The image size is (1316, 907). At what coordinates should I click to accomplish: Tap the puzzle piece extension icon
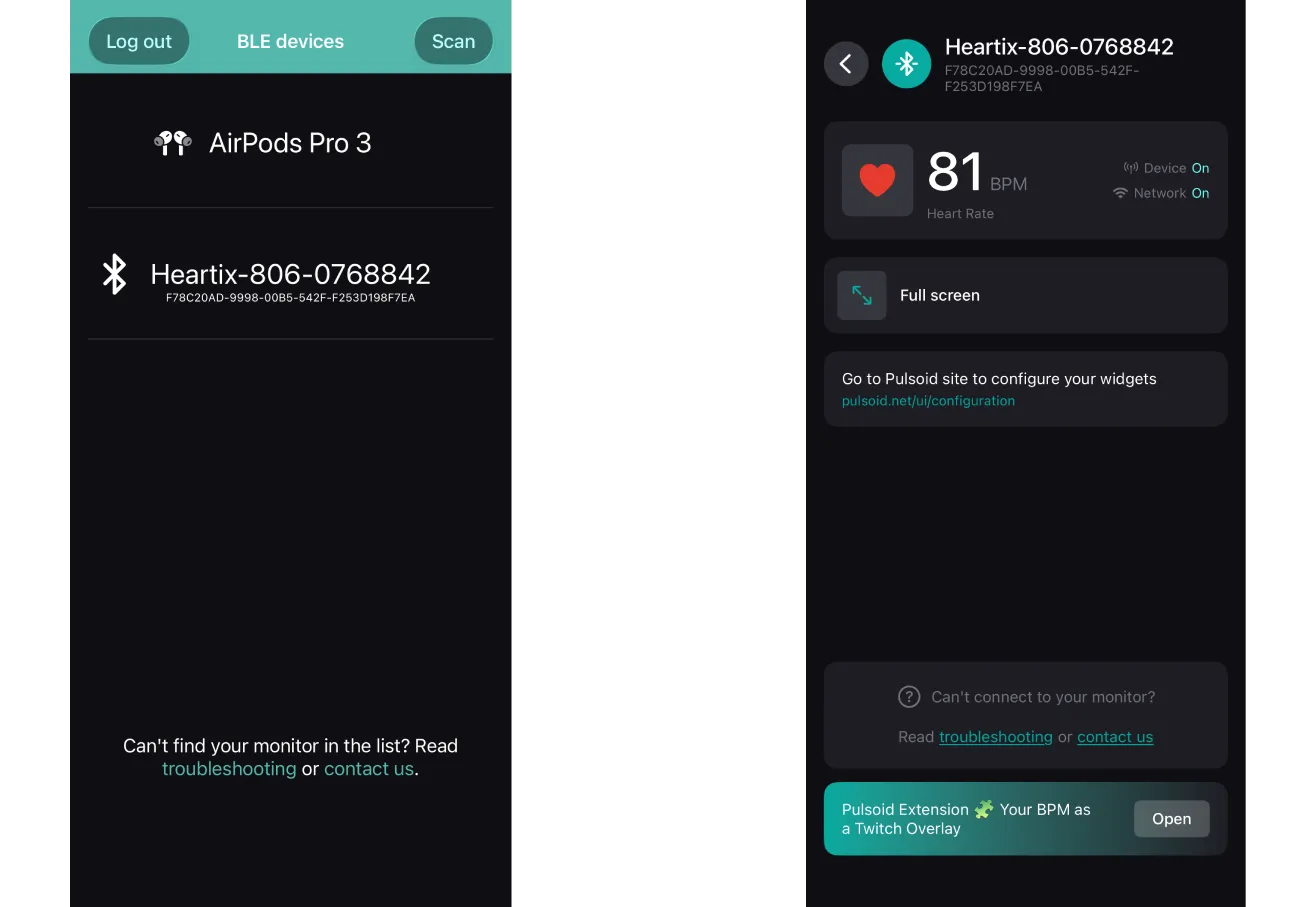984,809
